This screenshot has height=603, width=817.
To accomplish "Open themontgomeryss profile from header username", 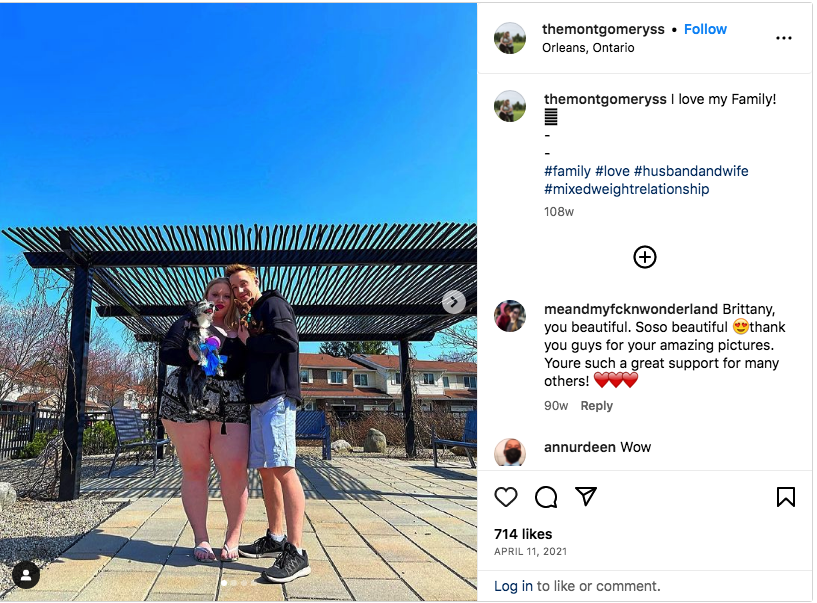I will click(603, 29).
